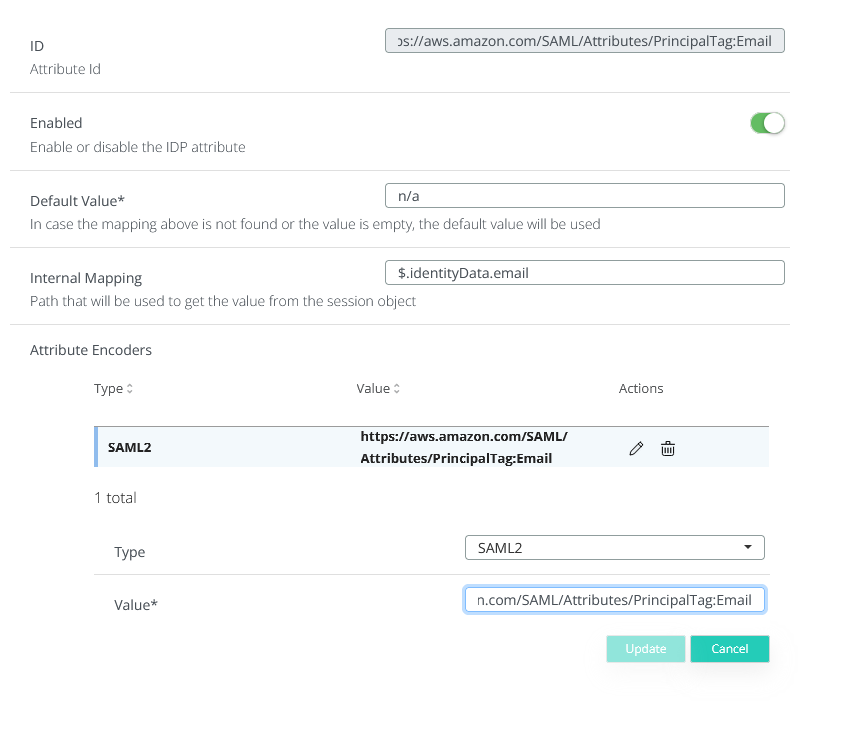Click the Value column header

pyautogui.click(x=372, y=389)
